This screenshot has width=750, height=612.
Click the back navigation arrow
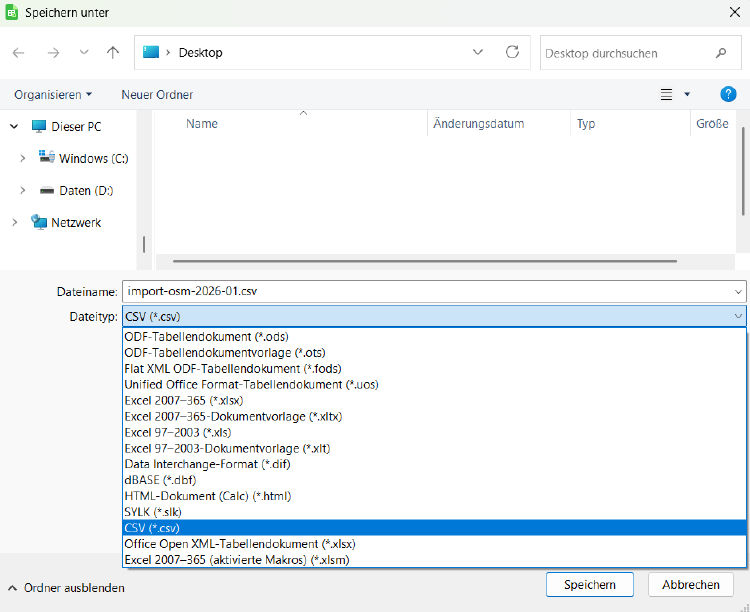(19, 53)
